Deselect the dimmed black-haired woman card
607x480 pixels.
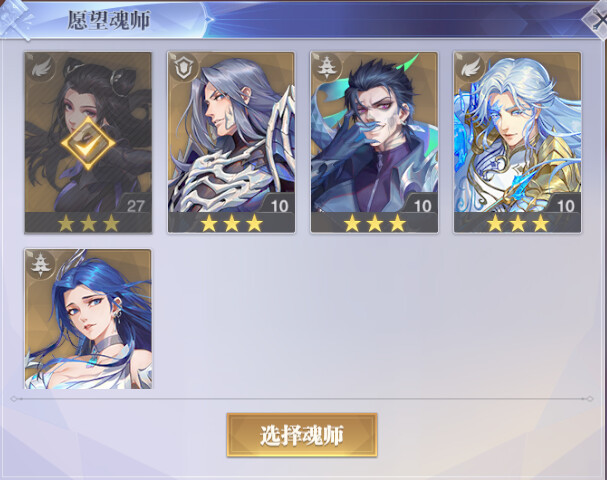[x=88, y=142]
